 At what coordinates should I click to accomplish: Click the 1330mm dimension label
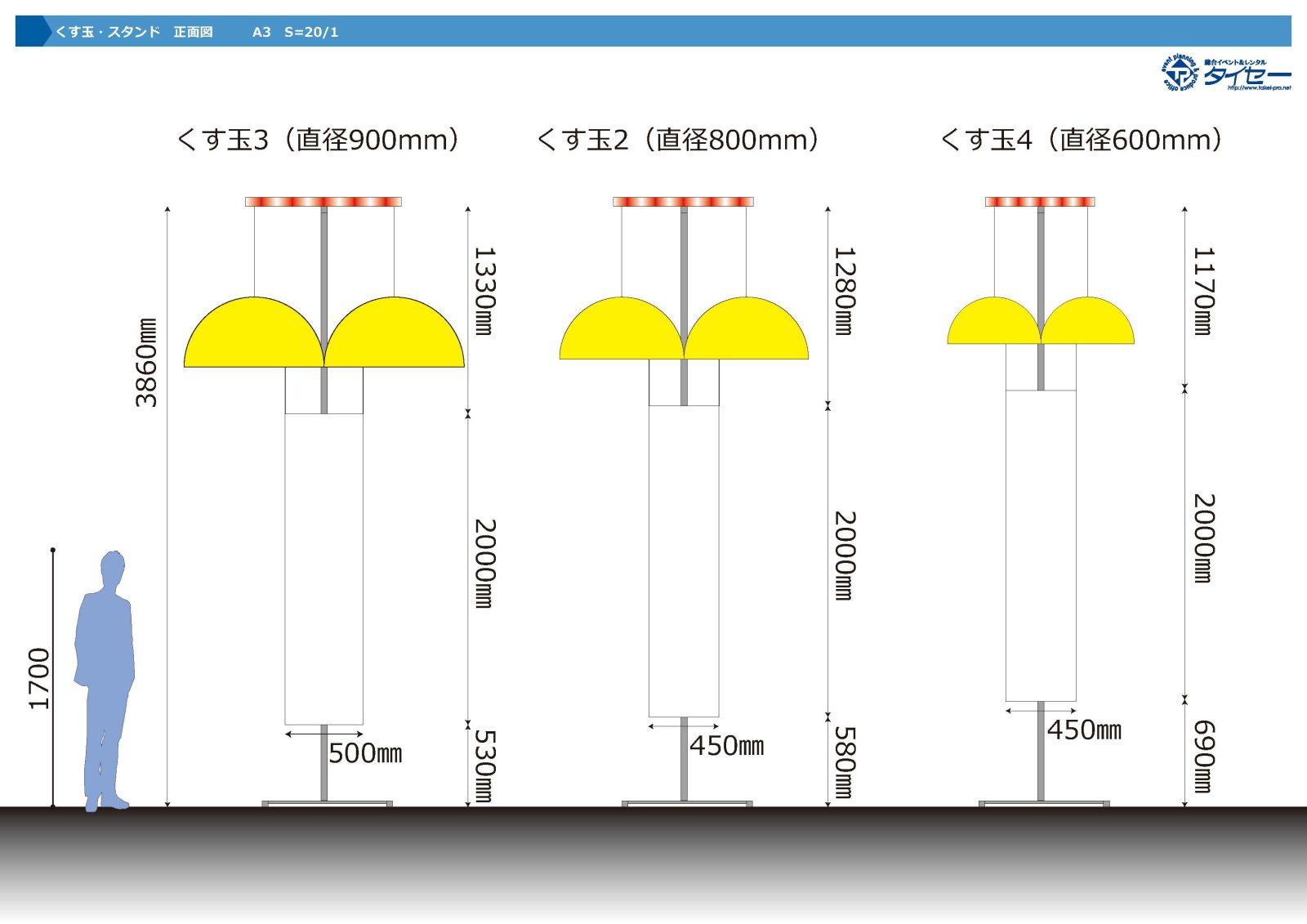coord(484,291)
